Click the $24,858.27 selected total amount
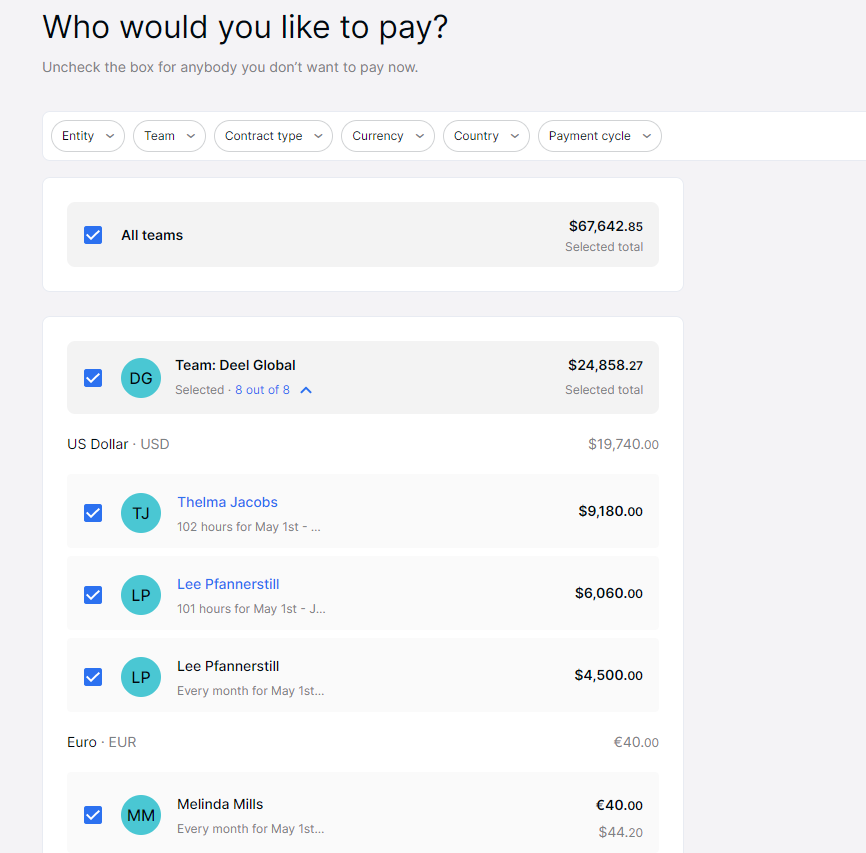The width and height of the screenshot is (866, 853). point(606,366)
